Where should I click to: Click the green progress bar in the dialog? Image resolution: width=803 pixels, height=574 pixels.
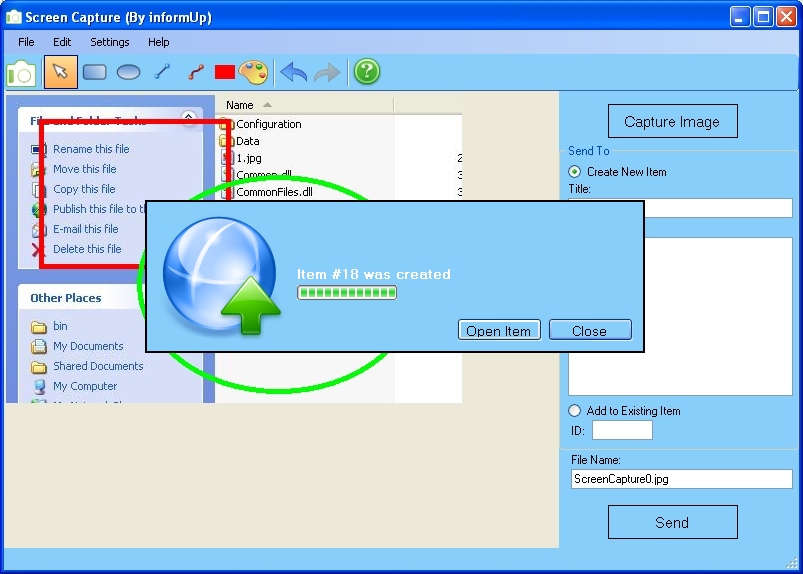point(347,293)
